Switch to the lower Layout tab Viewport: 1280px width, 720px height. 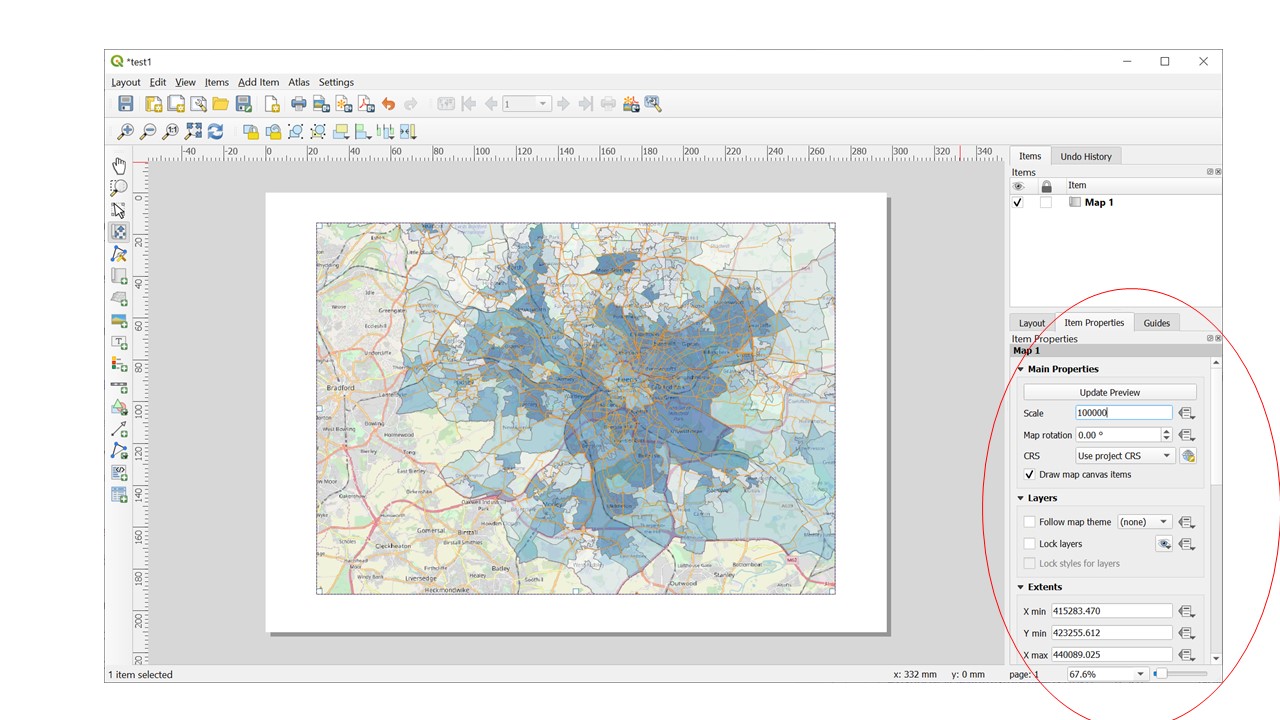coord(1032,323)
